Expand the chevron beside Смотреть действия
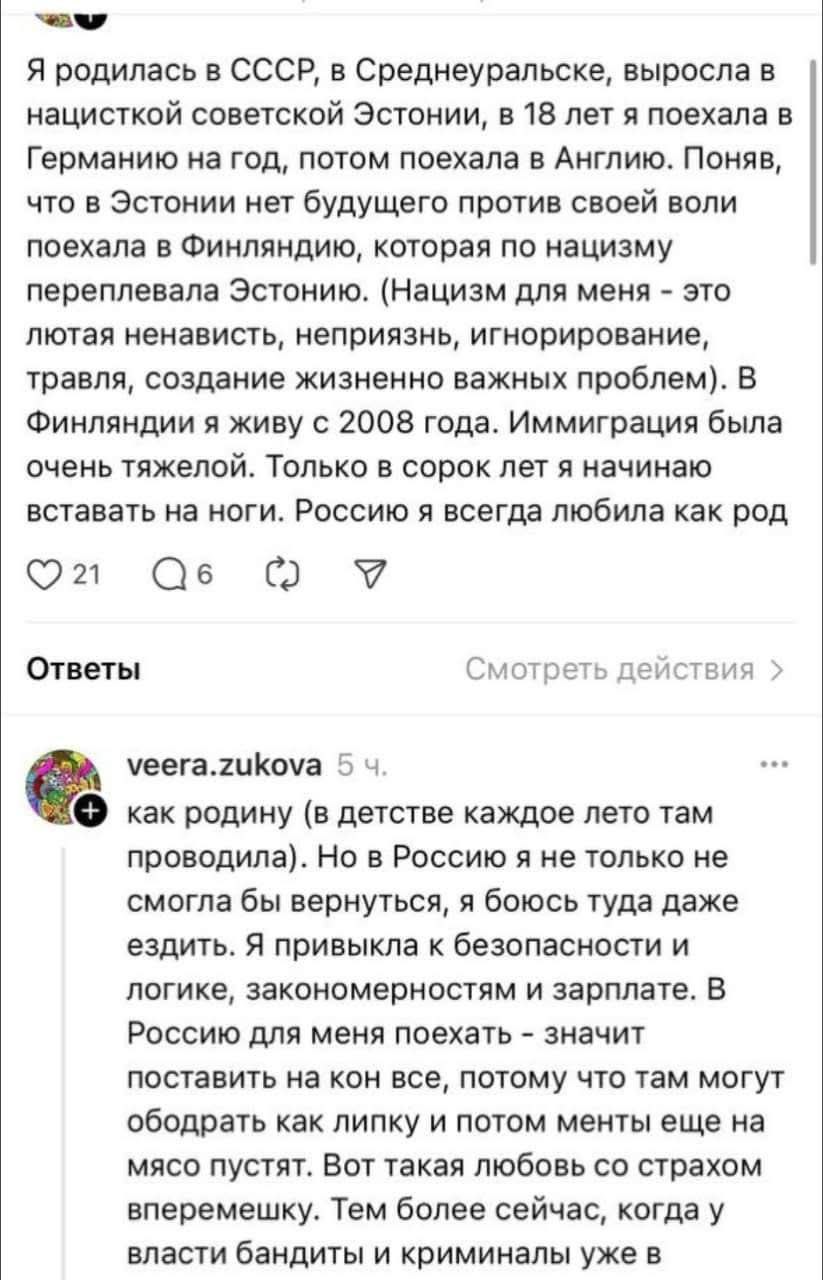 tap(779, 669)
